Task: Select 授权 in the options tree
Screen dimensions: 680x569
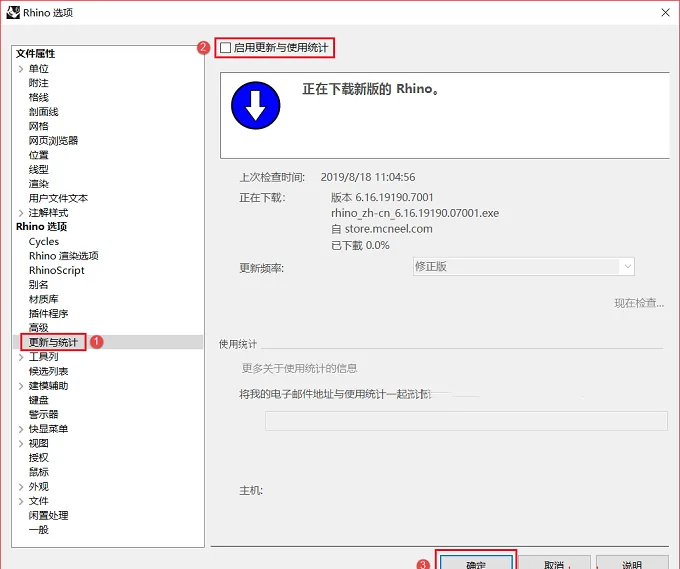Action: pos(39,458)
